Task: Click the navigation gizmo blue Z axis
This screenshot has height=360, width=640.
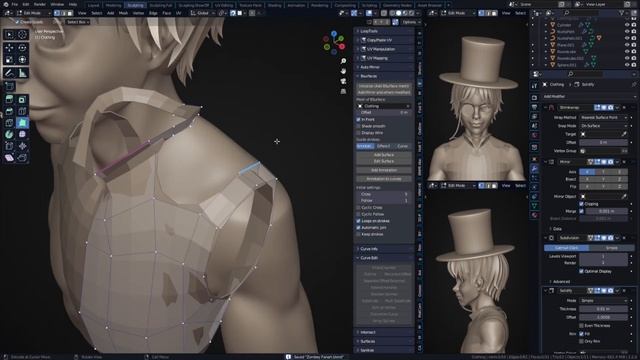Action: (334, 33)
